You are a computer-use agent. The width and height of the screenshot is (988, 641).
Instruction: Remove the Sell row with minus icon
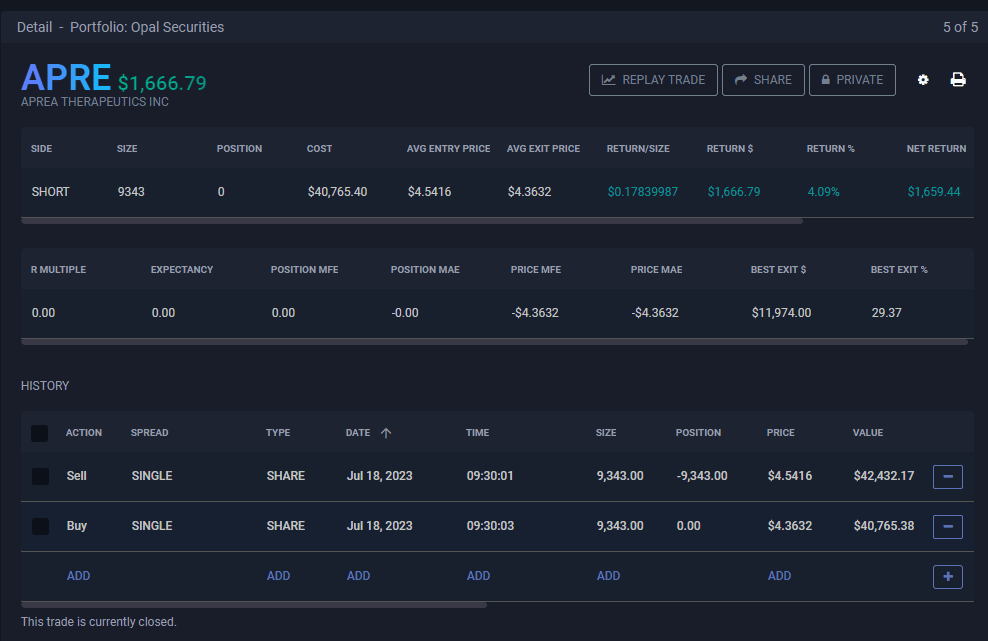(947, 476)
